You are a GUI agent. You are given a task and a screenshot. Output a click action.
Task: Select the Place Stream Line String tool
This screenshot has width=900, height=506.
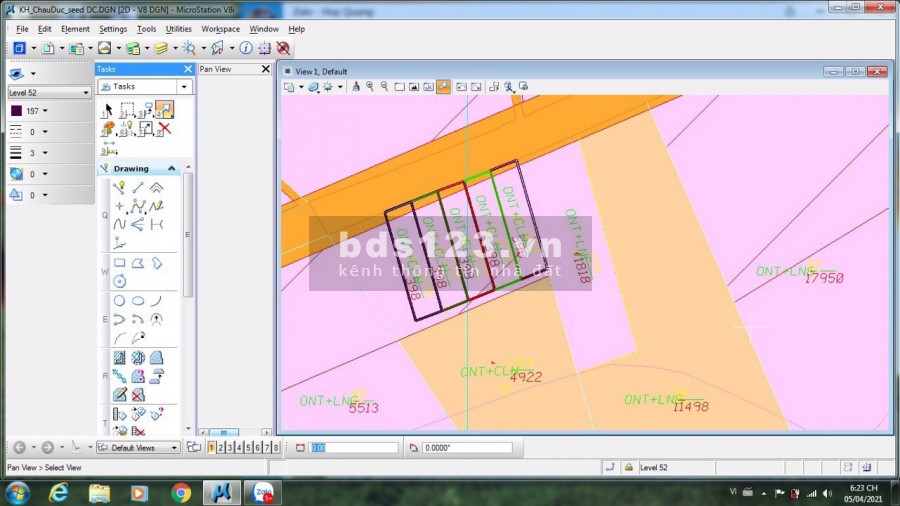156,206
